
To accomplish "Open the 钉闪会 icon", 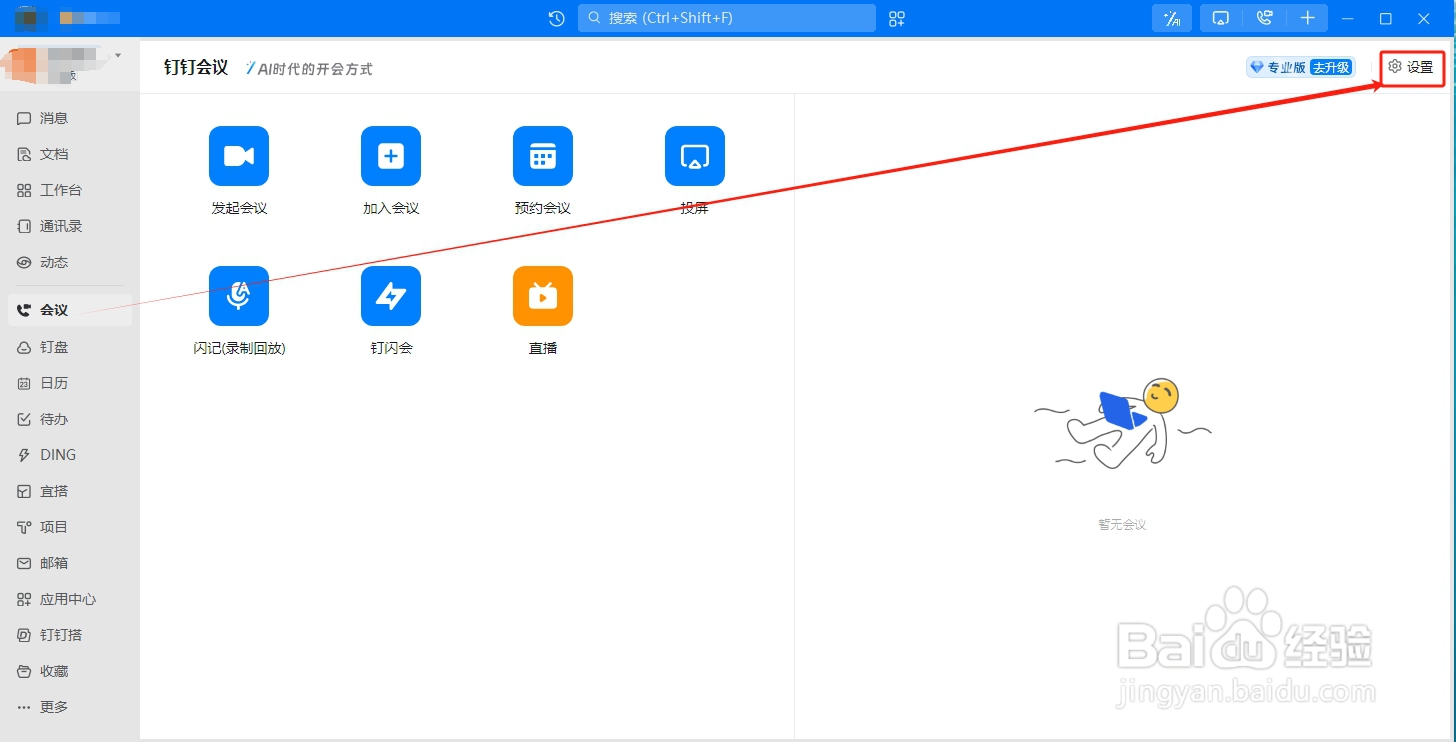I will (391, 296).
